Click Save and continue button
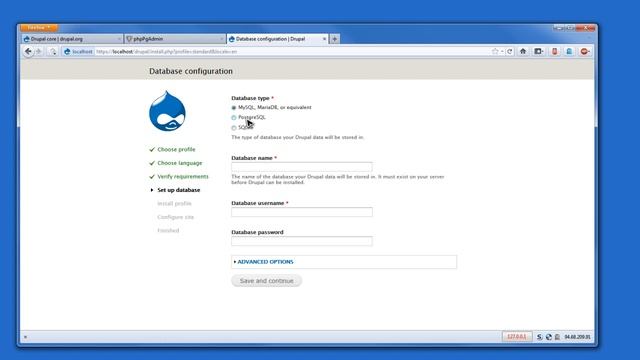 tap(267, 281)
